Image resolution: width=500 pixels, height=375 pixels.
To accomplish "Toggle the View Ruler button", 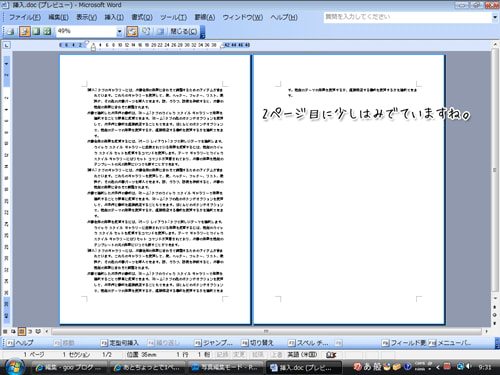I will (132, 31).
